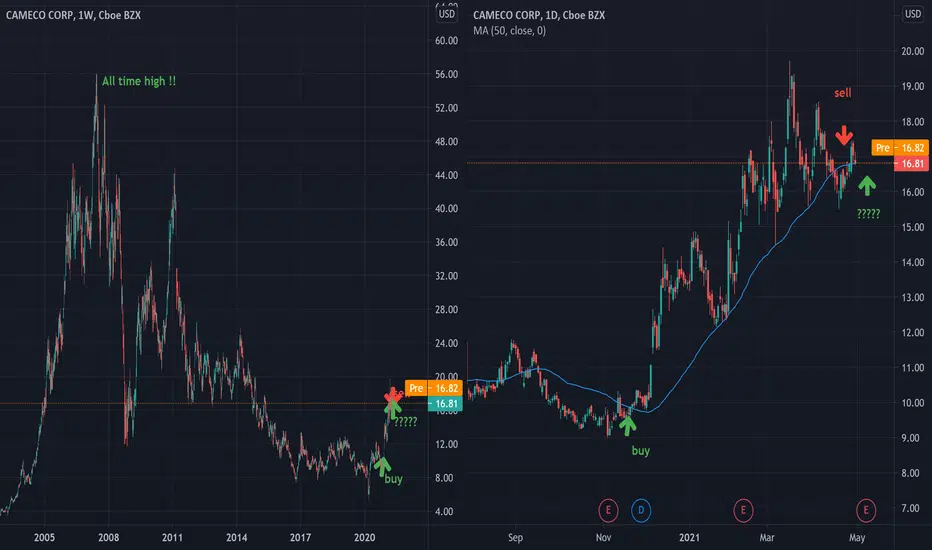Open the earnings E marker above May

tap(865, 510)
